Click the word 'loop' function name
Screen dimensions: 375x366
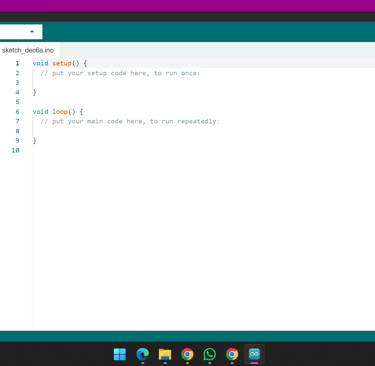click(60, 112)
